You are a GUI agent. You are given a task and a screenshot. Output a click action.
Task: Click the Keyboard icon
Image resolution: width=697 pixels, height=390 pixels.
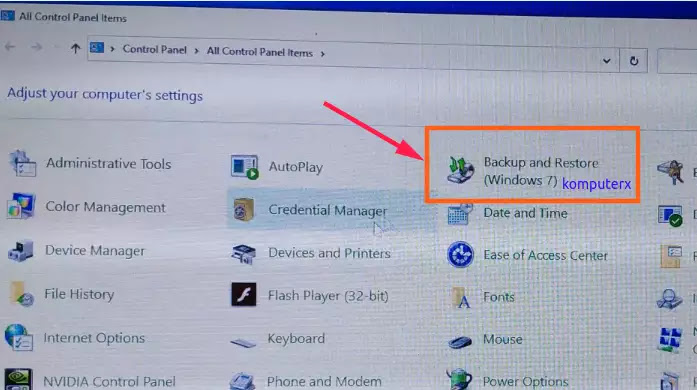tap(243, 342)
